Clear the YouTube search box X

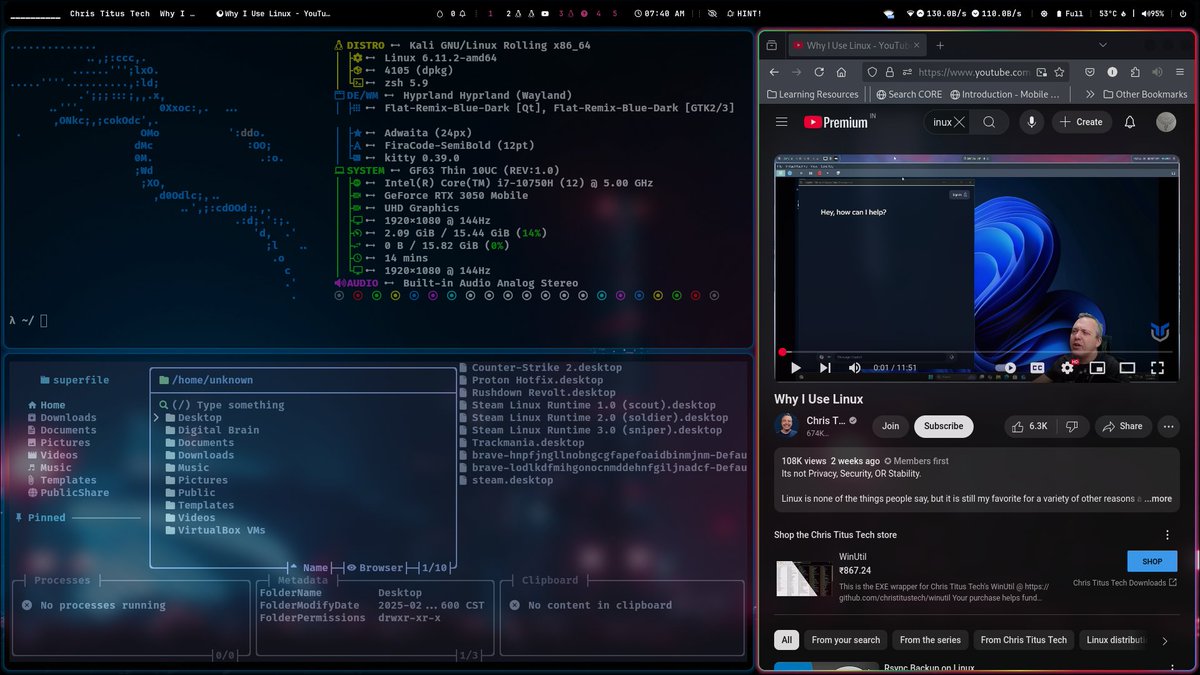[959, 122]
